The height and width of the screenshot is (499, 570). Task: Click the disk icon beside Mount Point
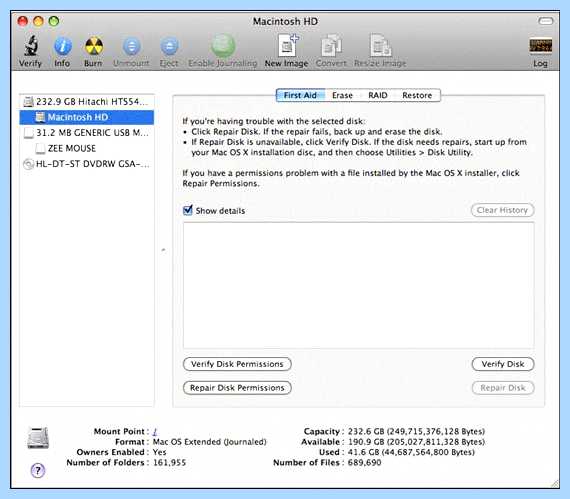pyautogui.click(x=38, y=438)
